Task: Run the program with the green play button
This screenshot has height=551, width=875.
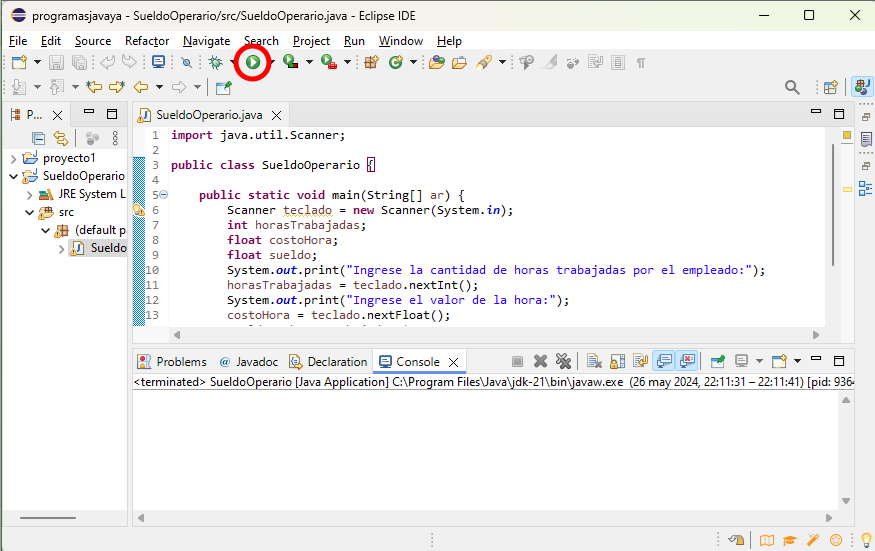Action: point(253,62)
